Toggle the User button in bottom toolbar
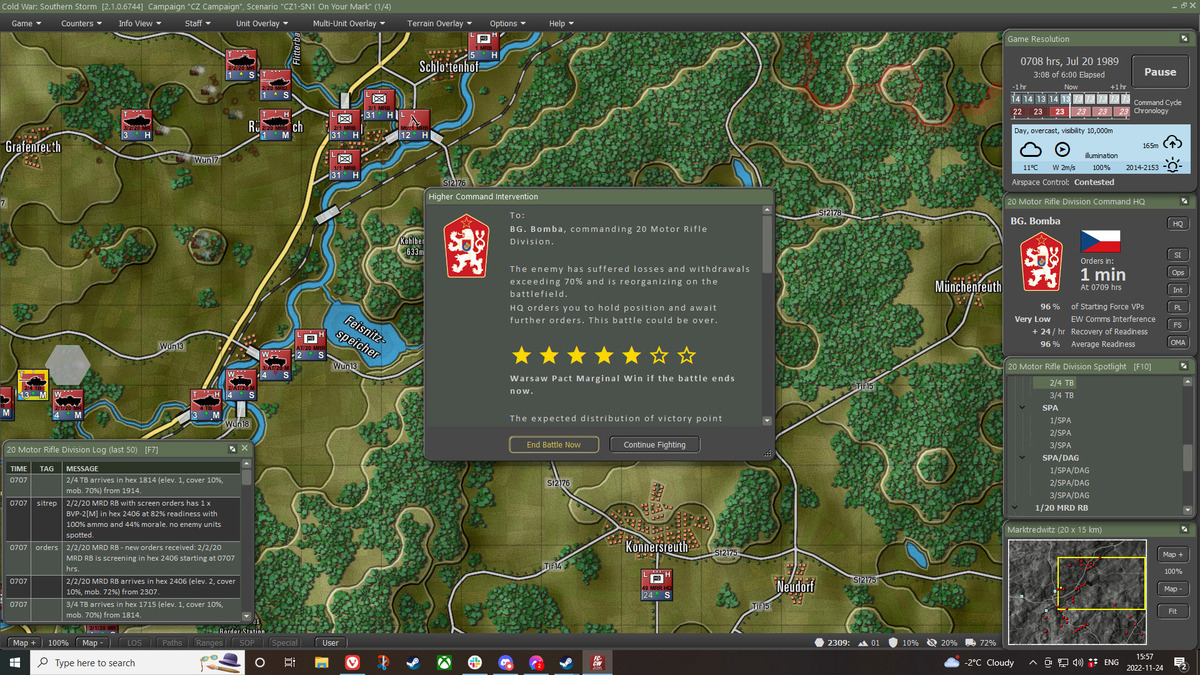Screen dimensions: 1200x675 330,643
